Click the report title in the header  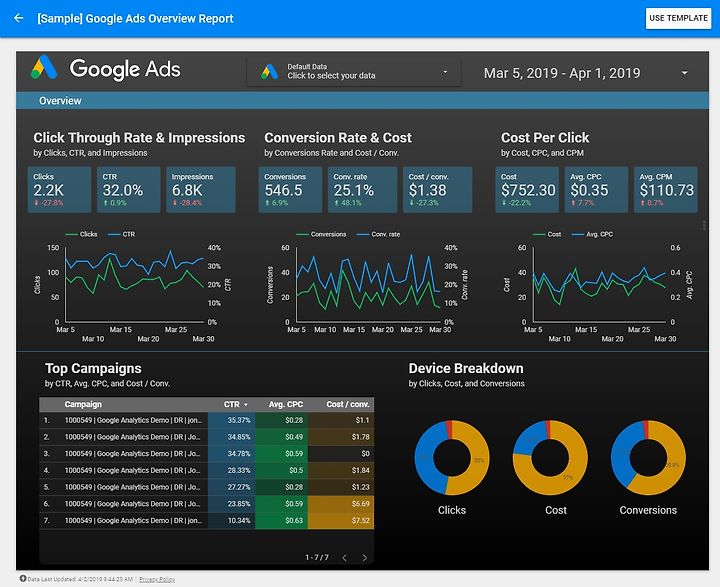click(135, 18)
